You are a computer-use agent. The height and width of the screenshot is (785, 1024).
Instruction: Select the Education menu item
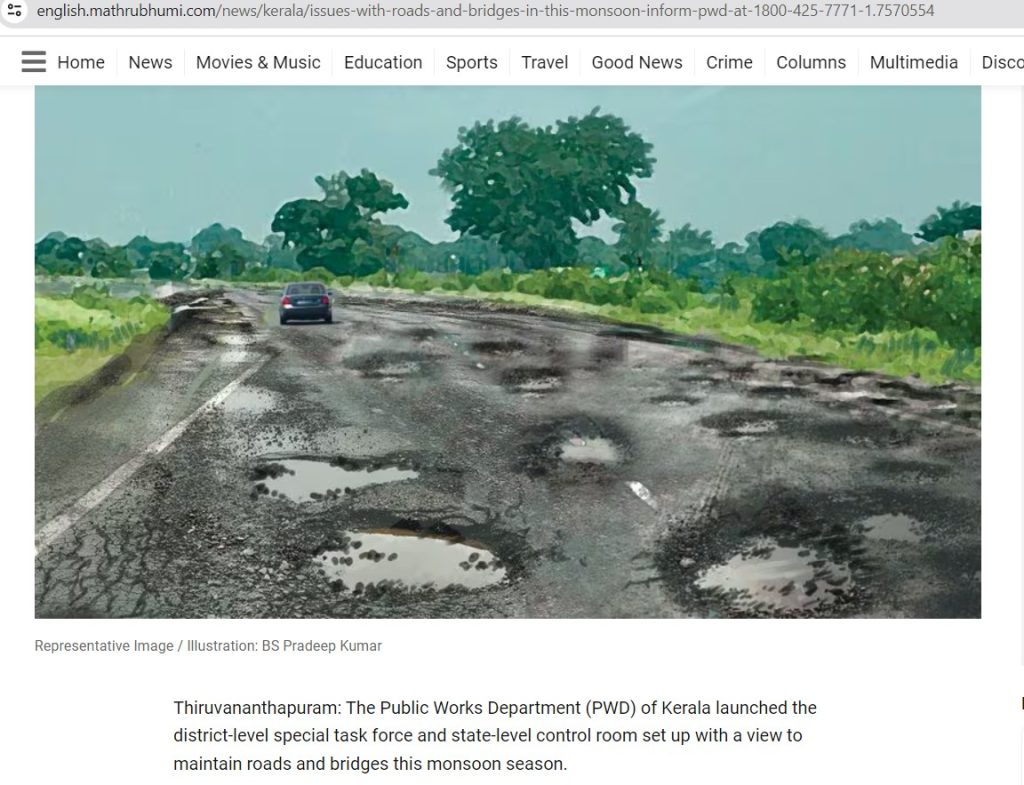(x=383, y=62)
